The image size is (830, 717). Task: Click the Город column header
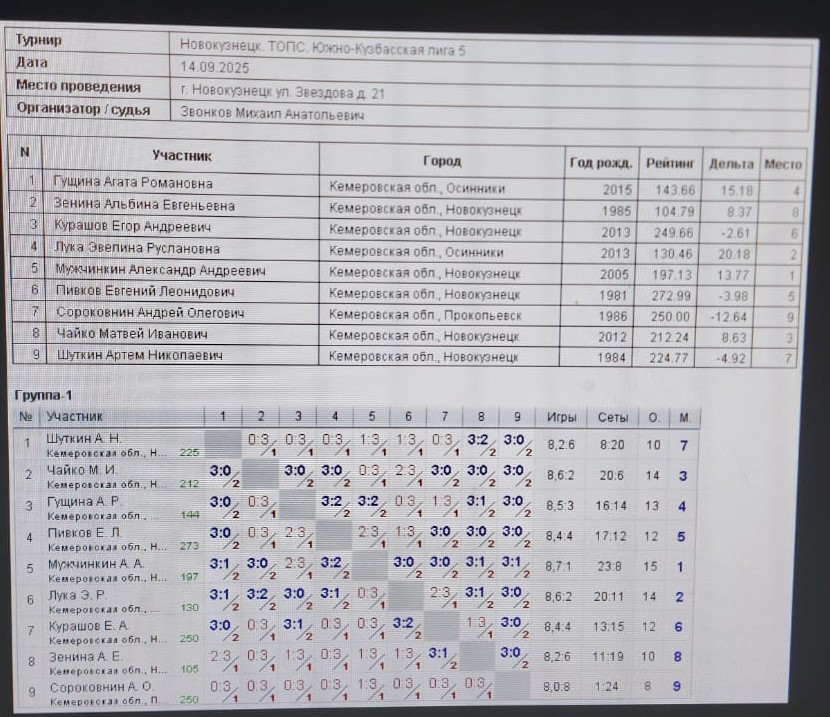(441, 160)
